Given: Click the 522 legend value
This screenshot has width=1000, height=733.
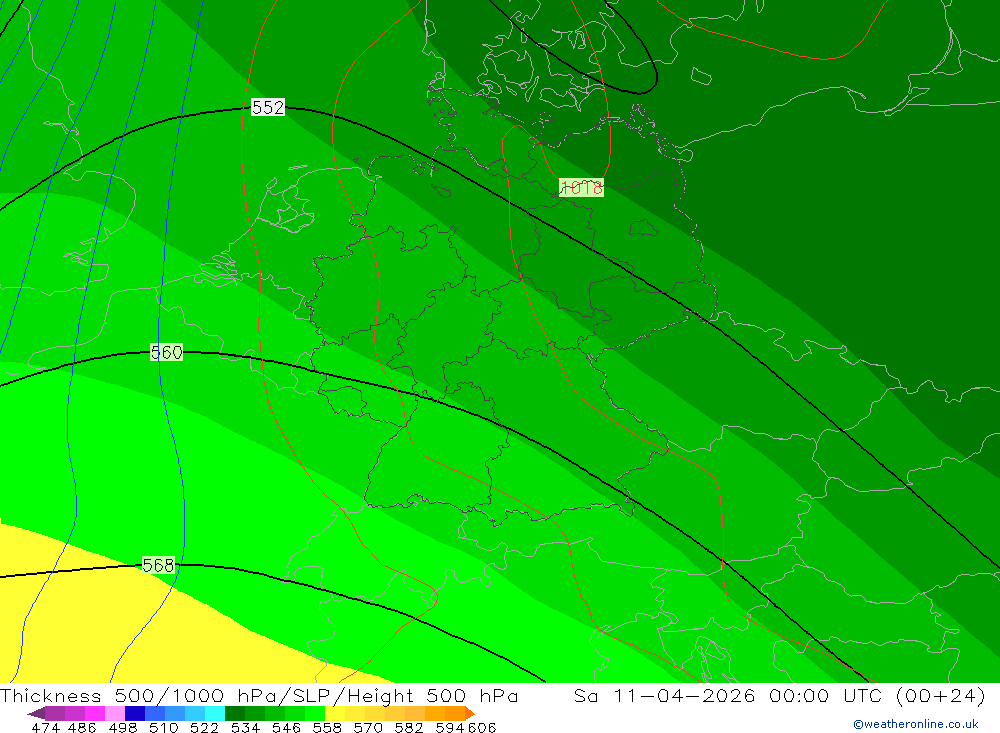Looking at the screenshot, I should pos(205,727).
